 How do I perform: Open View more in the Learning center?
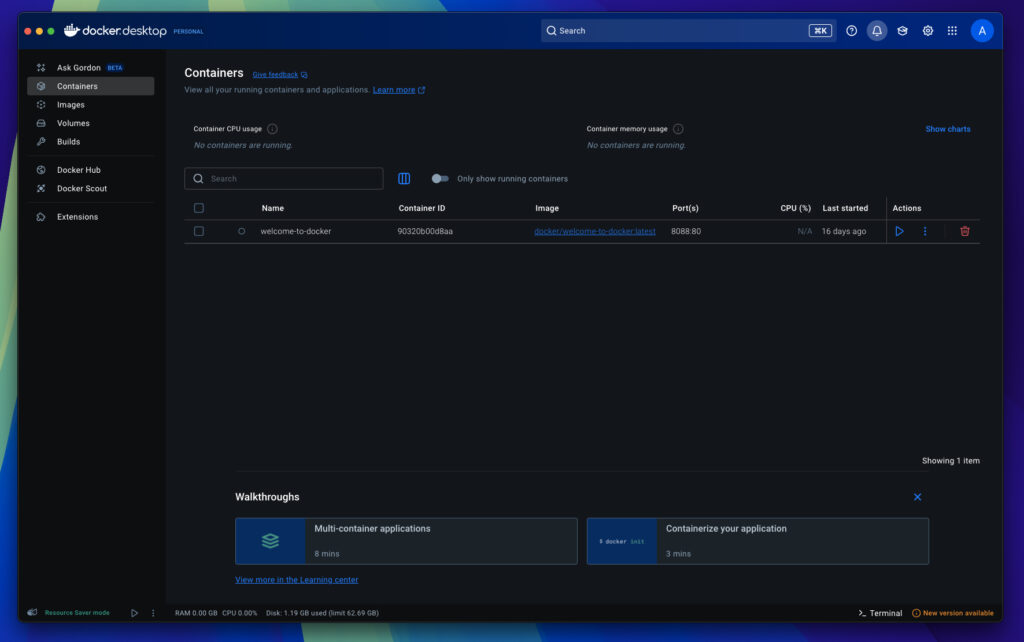pyautogui.click(x=296, y=579)
